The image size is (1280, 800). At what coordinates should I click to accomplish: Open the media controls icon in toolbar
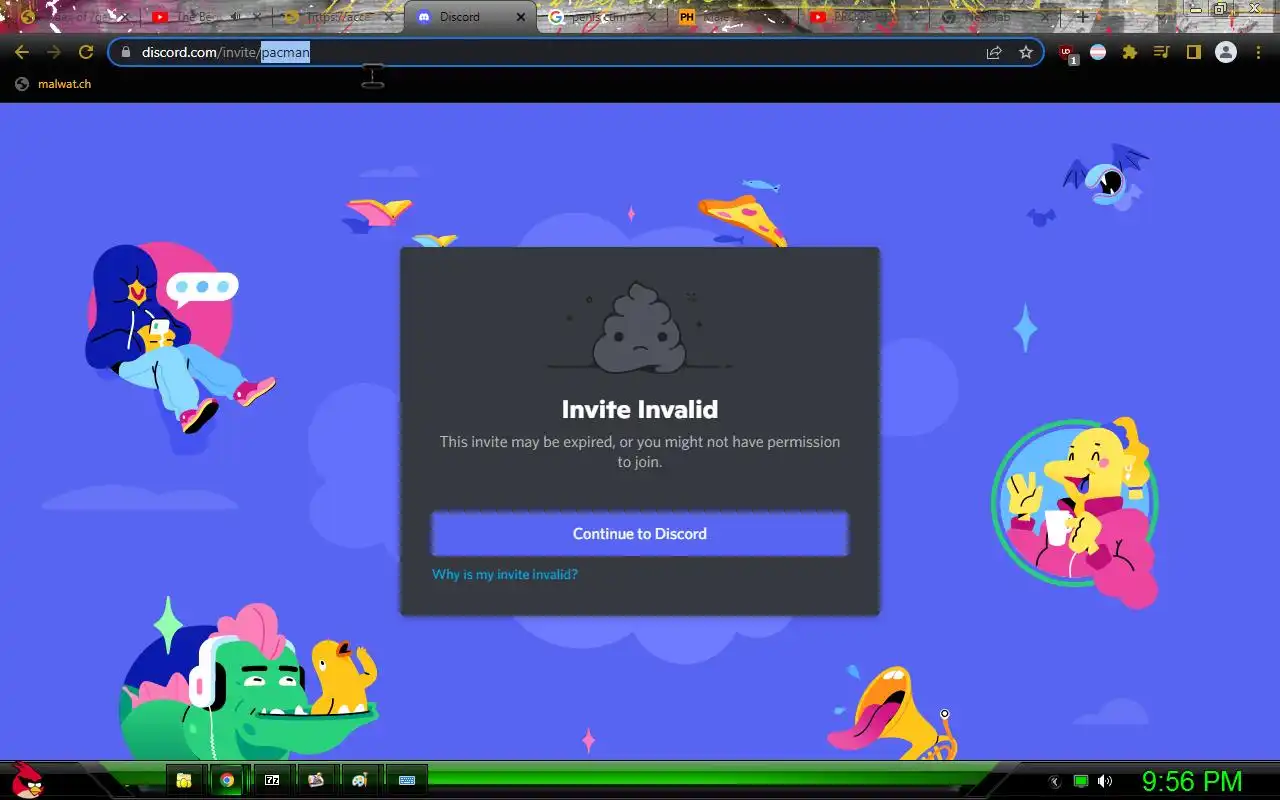pyautogui.click(x=1161, y=52)
